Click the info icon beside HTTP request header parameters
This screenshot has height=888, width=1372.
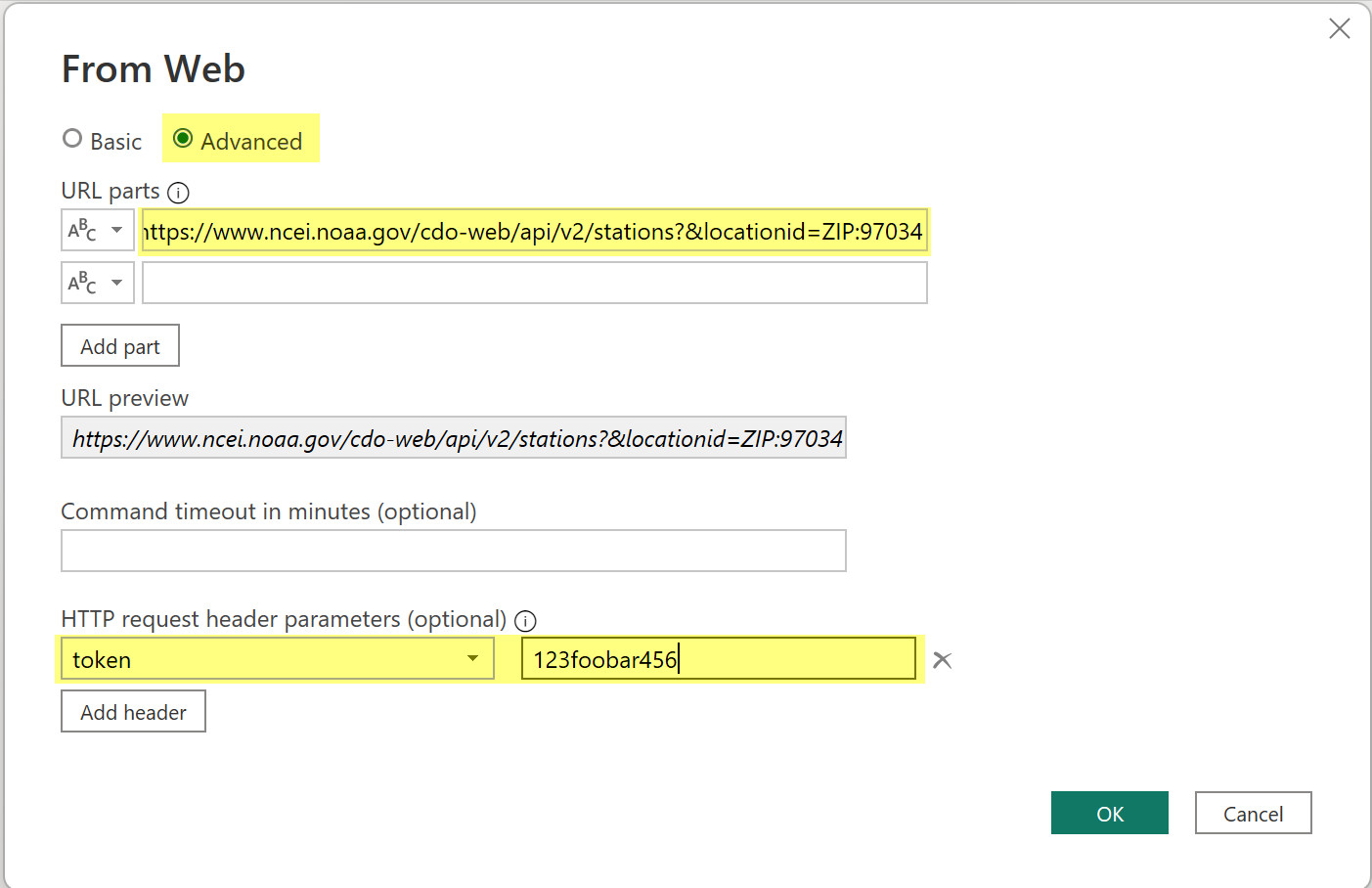tap(525, 621)
